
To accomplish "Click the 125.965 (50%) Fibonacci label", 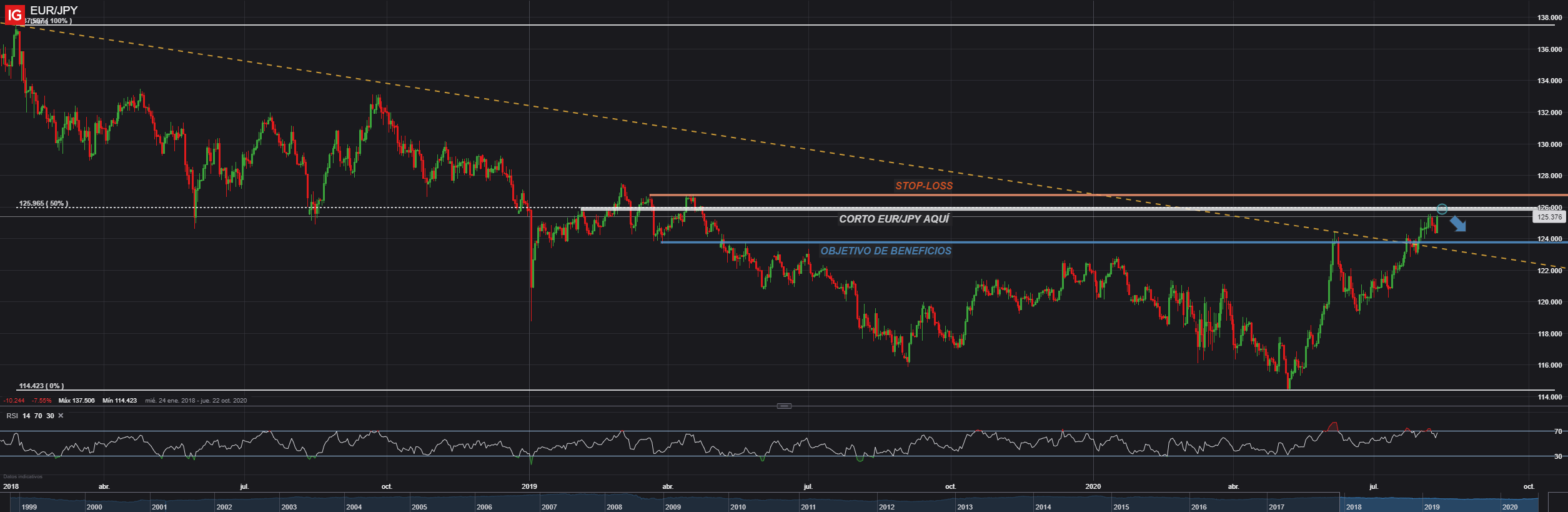I will (x=43, y=204).
